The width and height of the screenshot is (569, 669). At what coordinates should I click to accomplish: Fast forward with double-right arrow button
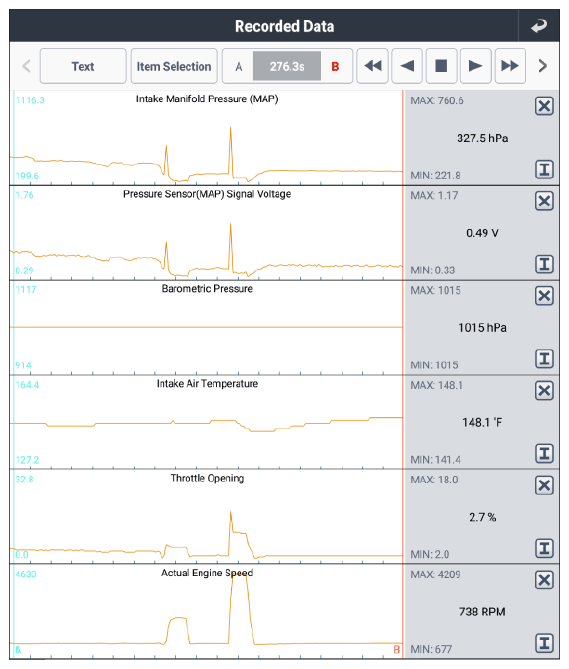(510, 66)
